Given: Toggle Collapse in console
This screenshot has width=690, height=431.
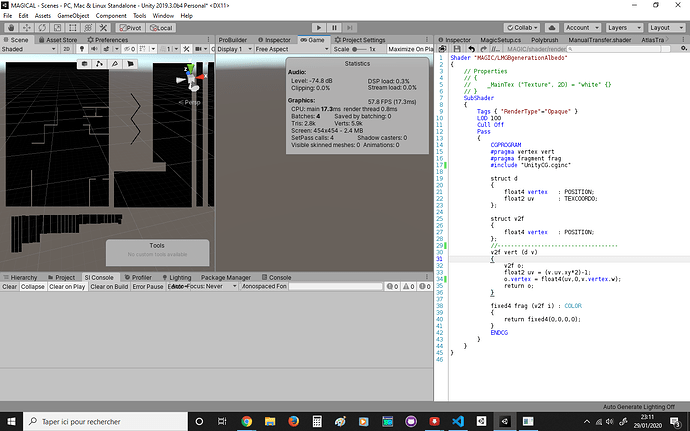Looking at the screenshot, I should coord(33,287).
